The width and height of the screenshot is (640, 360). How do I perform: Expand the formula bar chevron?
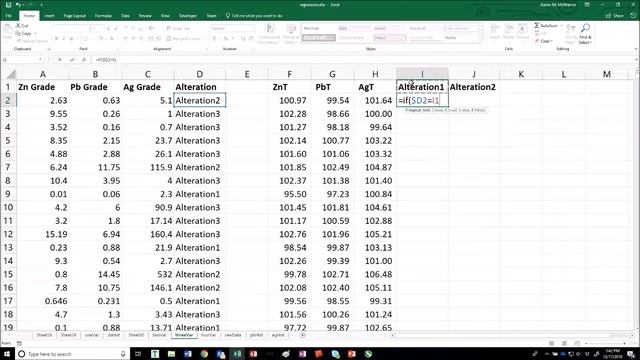point(636,60)
